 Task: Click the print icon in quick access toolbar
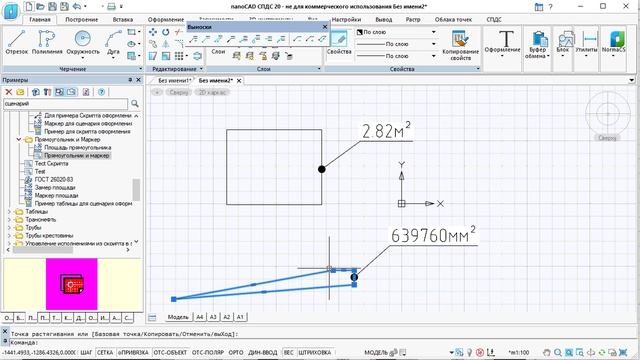pos(111,6)
